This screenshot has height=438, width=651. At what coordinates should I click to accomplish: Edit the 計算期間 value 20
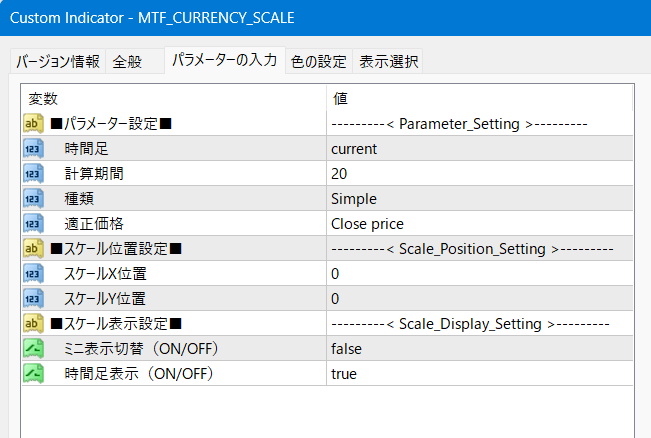coord(480,174)
